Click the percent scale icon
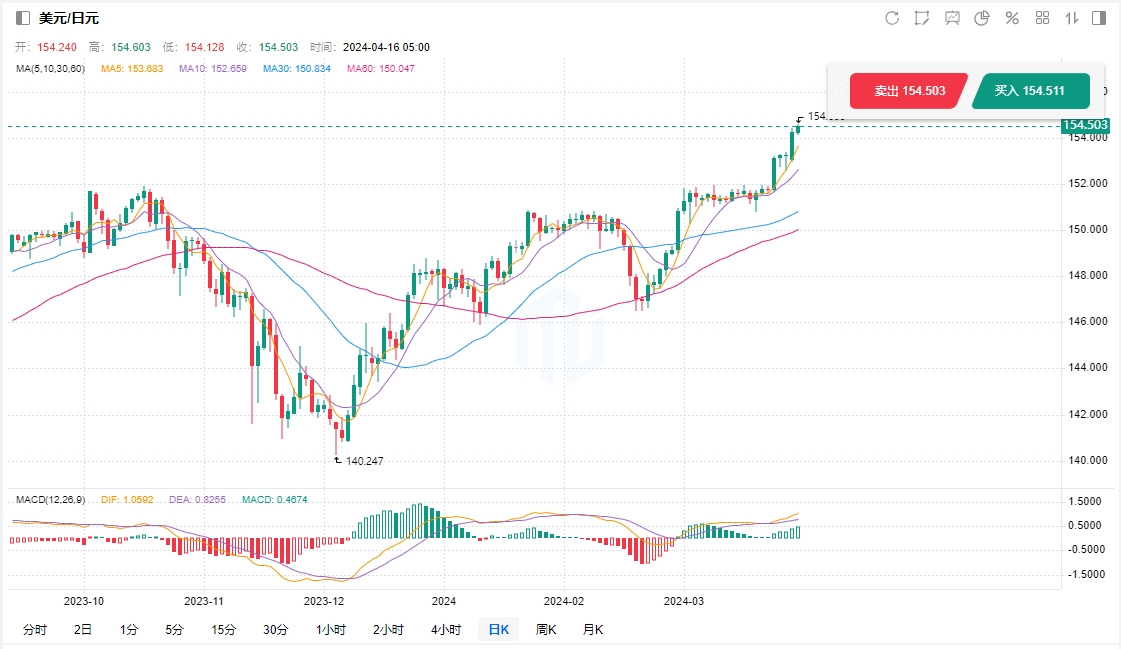This screenshot has height=649, width=1121. (1012, 18)
